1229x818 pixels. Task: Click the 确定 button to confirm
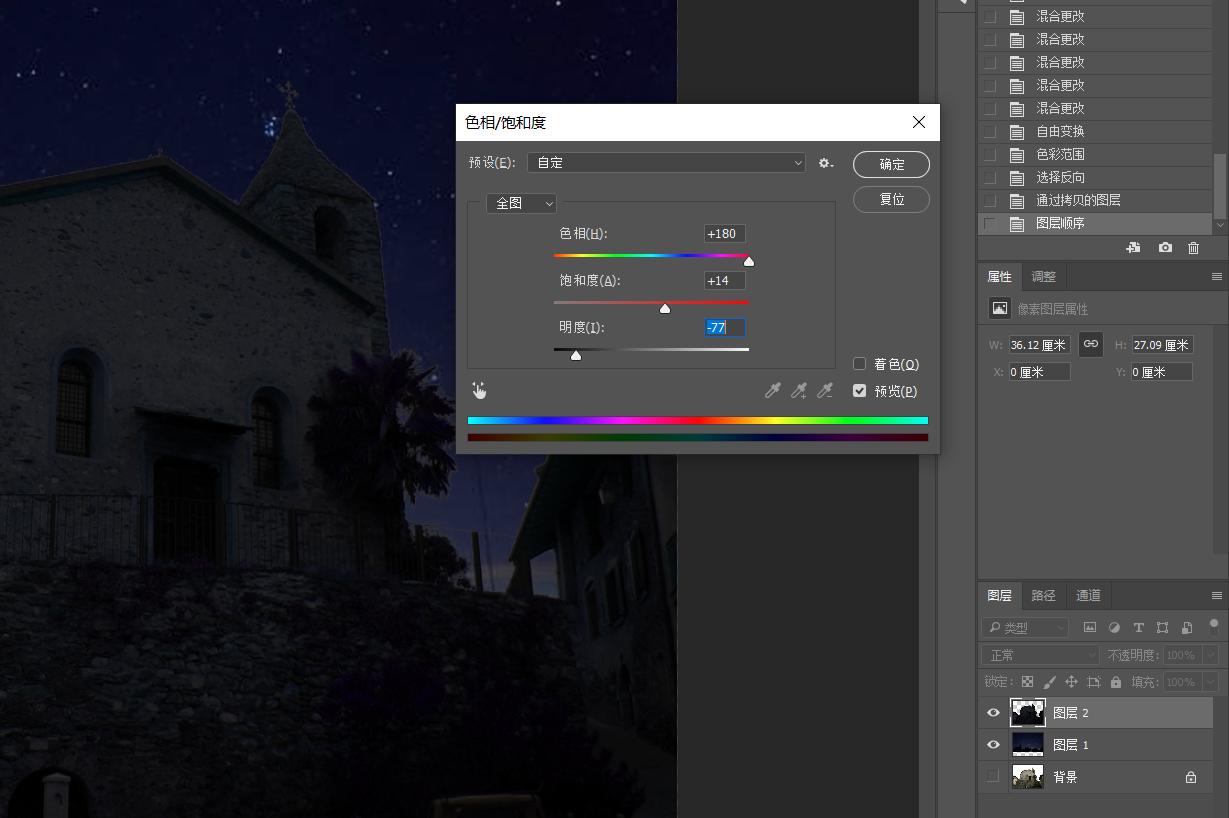click(891, 165)
